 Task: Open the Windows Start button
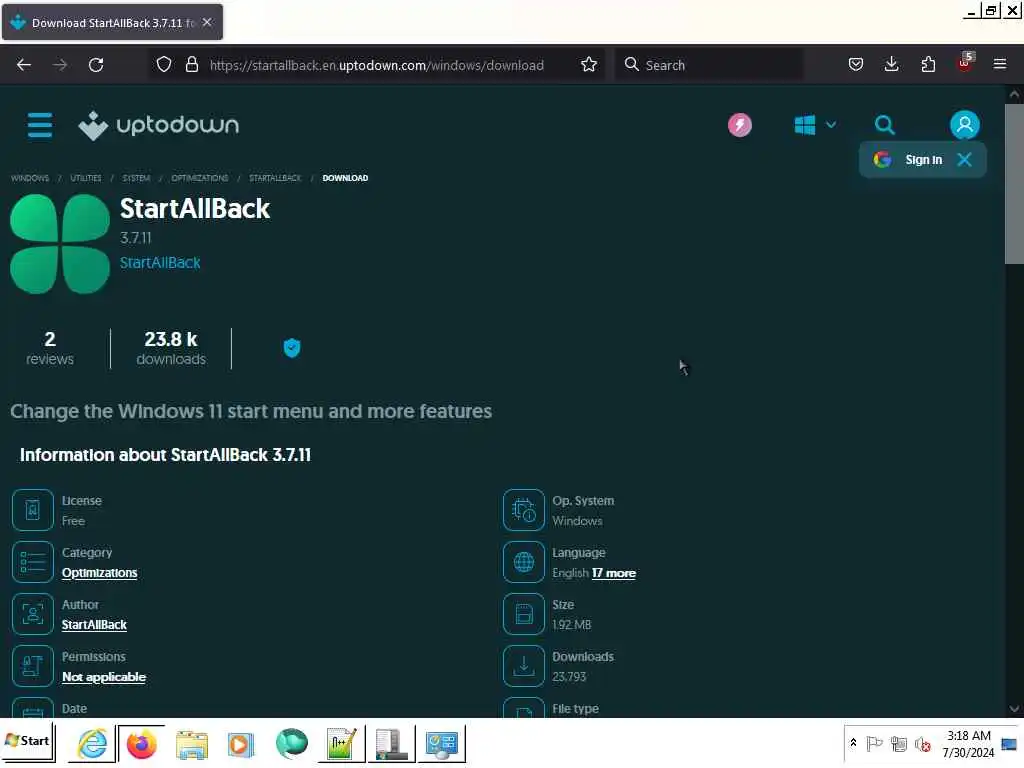(27, 743)
